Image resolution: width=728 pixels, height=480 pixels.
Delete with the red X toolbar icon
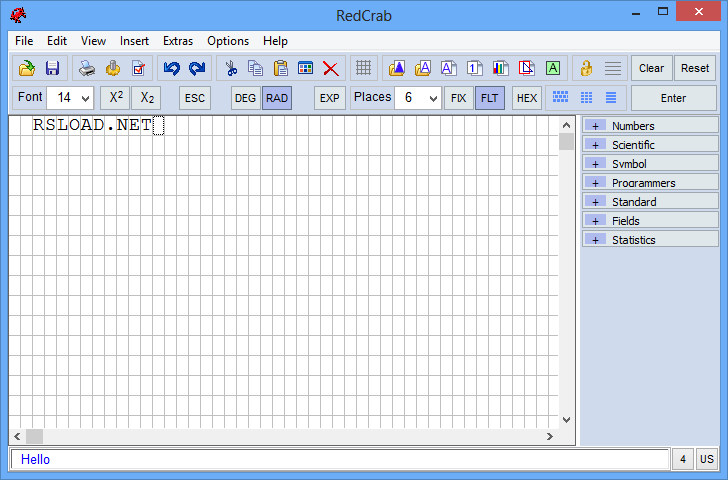(331, 68)
